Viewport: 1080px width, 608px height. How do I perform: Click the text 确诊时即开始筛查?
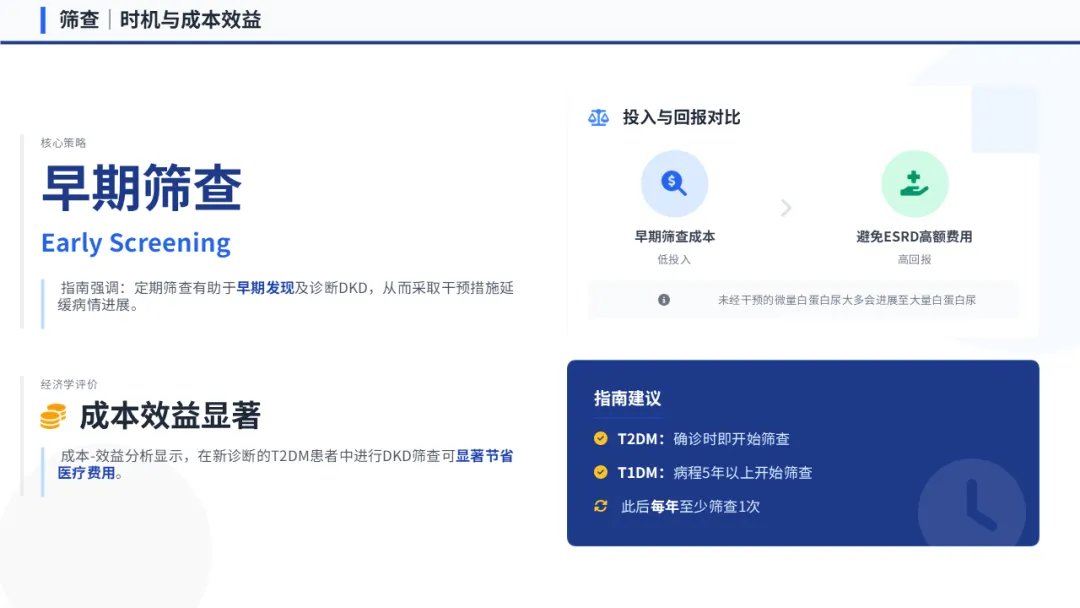pos(731,439)
